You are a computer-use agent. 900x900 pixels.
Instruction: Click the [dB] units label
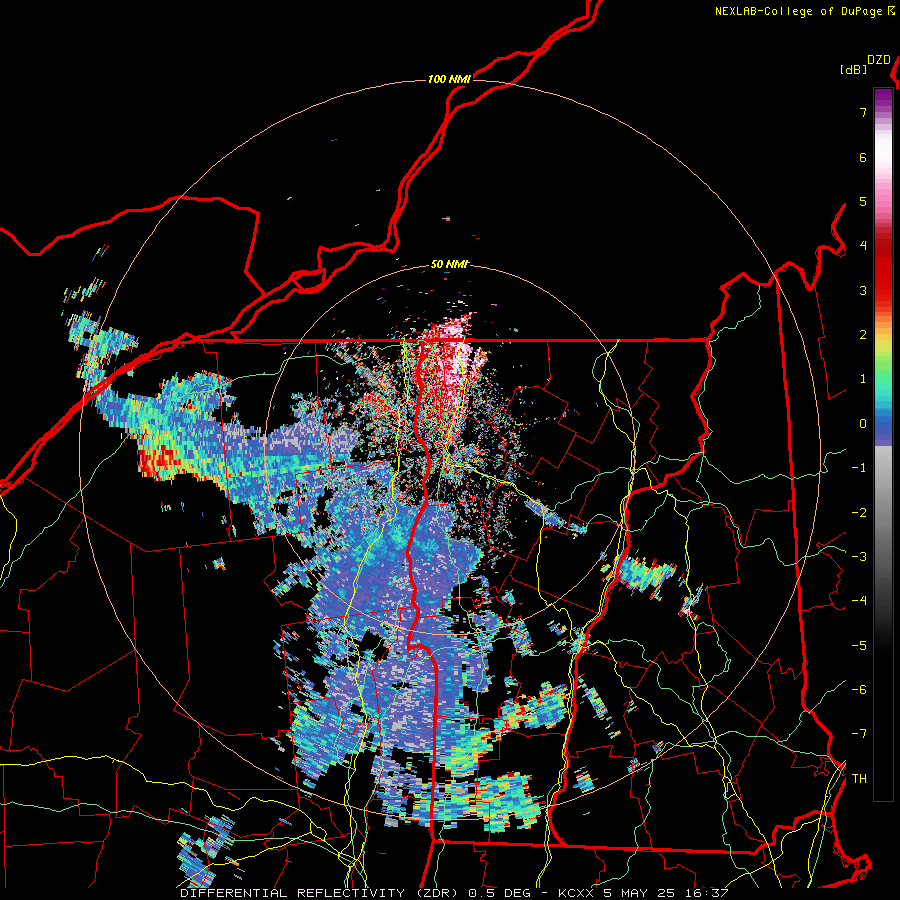[853, 69]
